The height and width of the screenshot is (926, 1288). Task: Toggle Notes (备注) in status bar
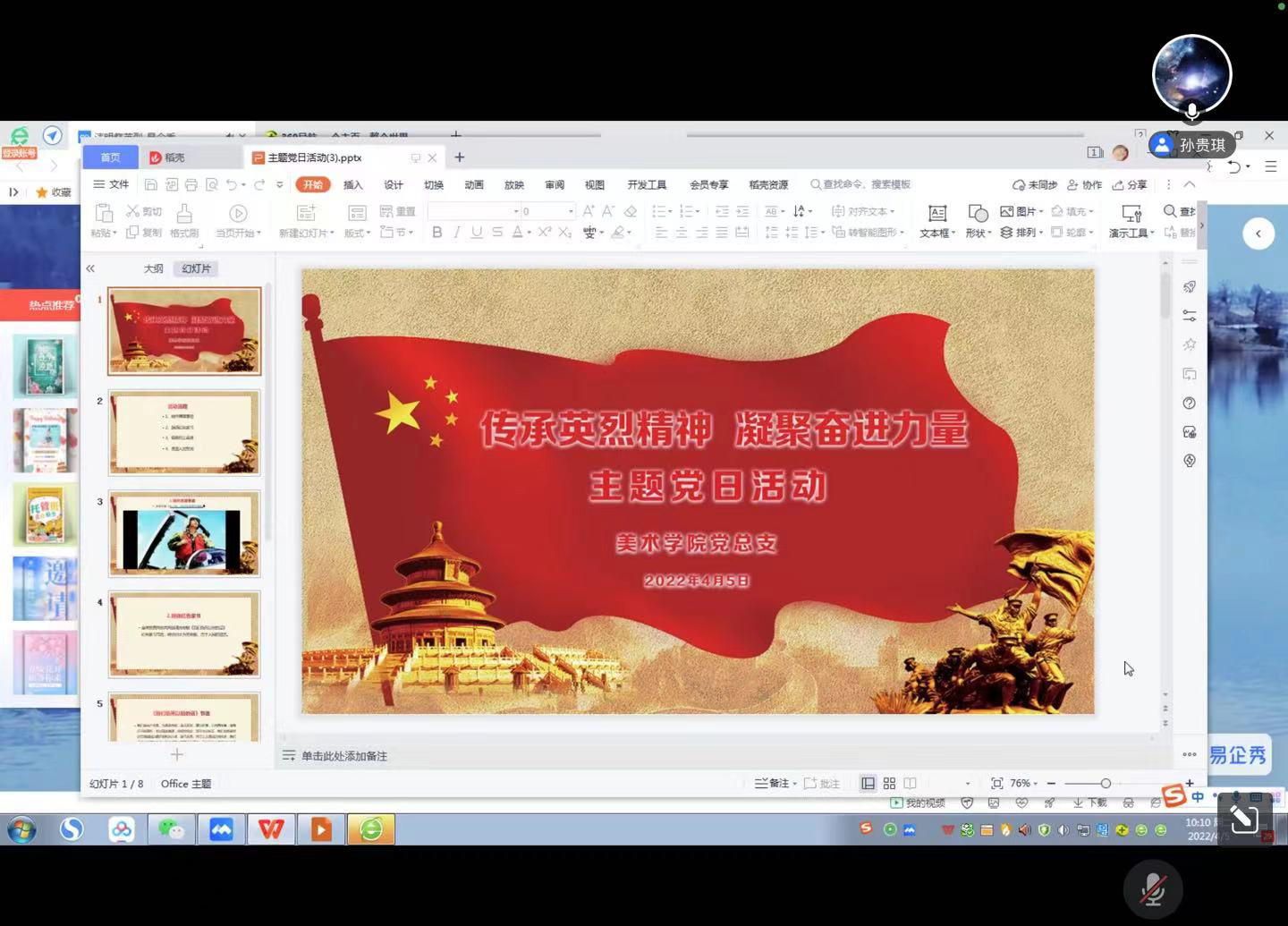tap(775, 783)
